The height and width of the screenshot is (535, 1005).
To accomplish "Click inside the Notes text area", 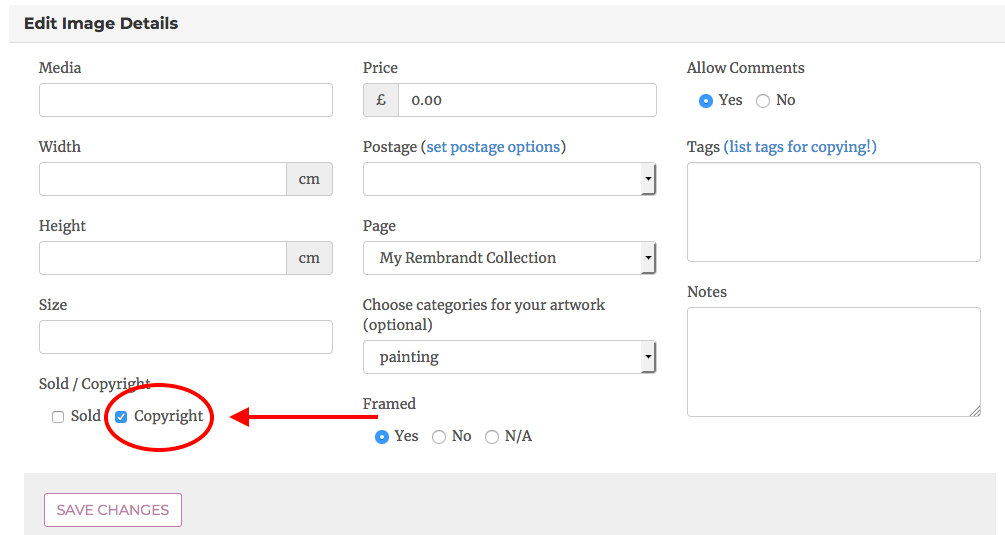I will click(833, 361).
